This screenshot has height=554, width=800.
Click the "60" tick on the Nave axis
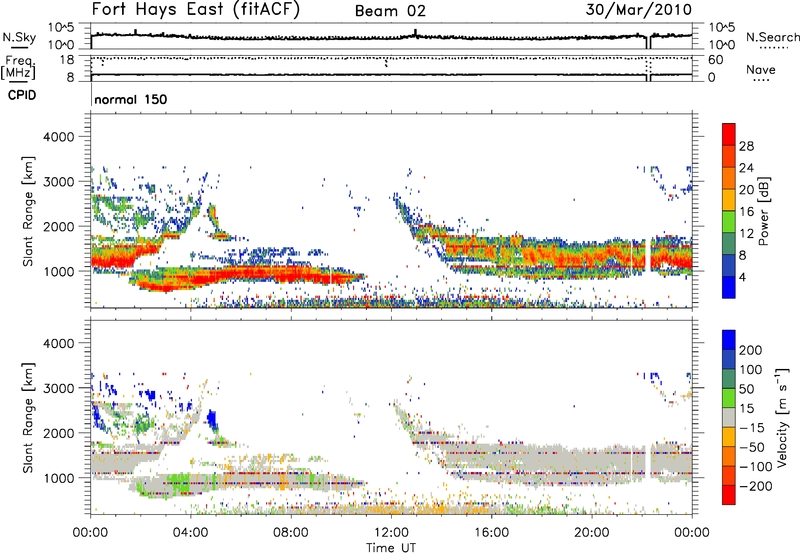(x=715, y=60)
